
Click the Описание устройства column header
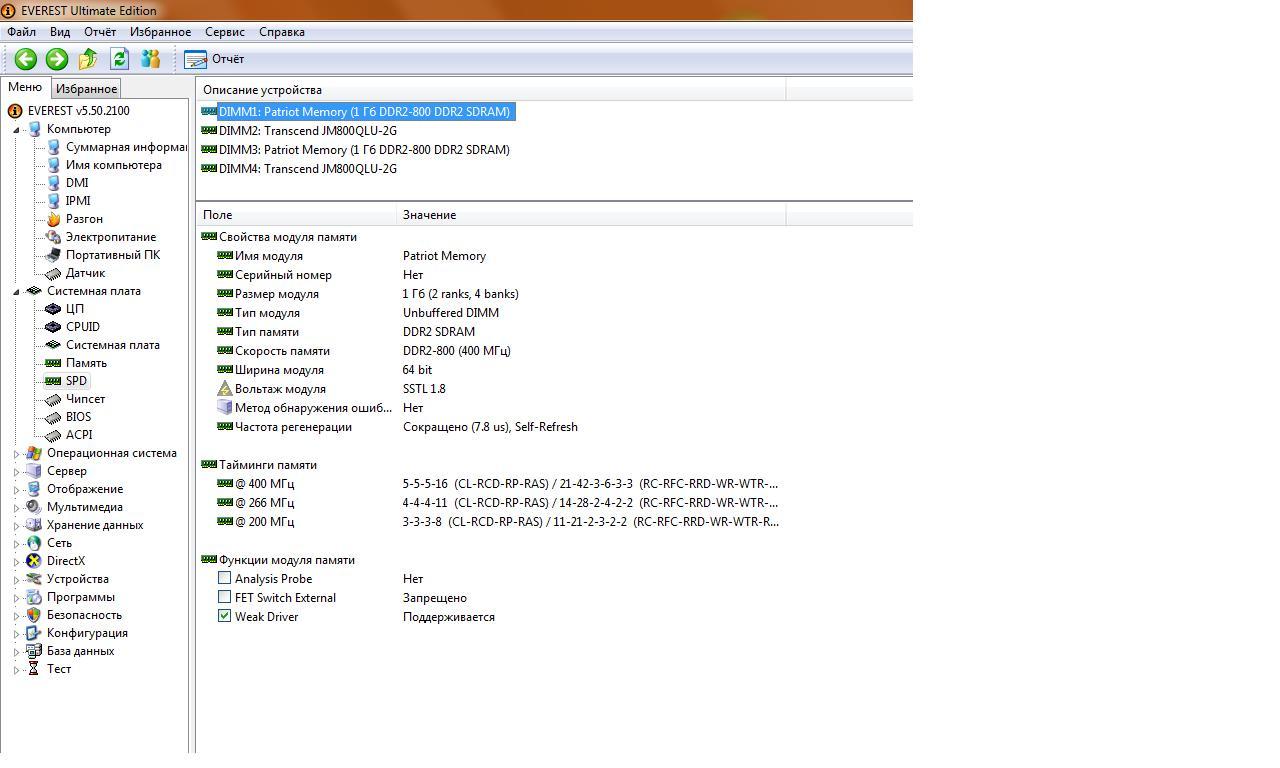coord(491,90)
